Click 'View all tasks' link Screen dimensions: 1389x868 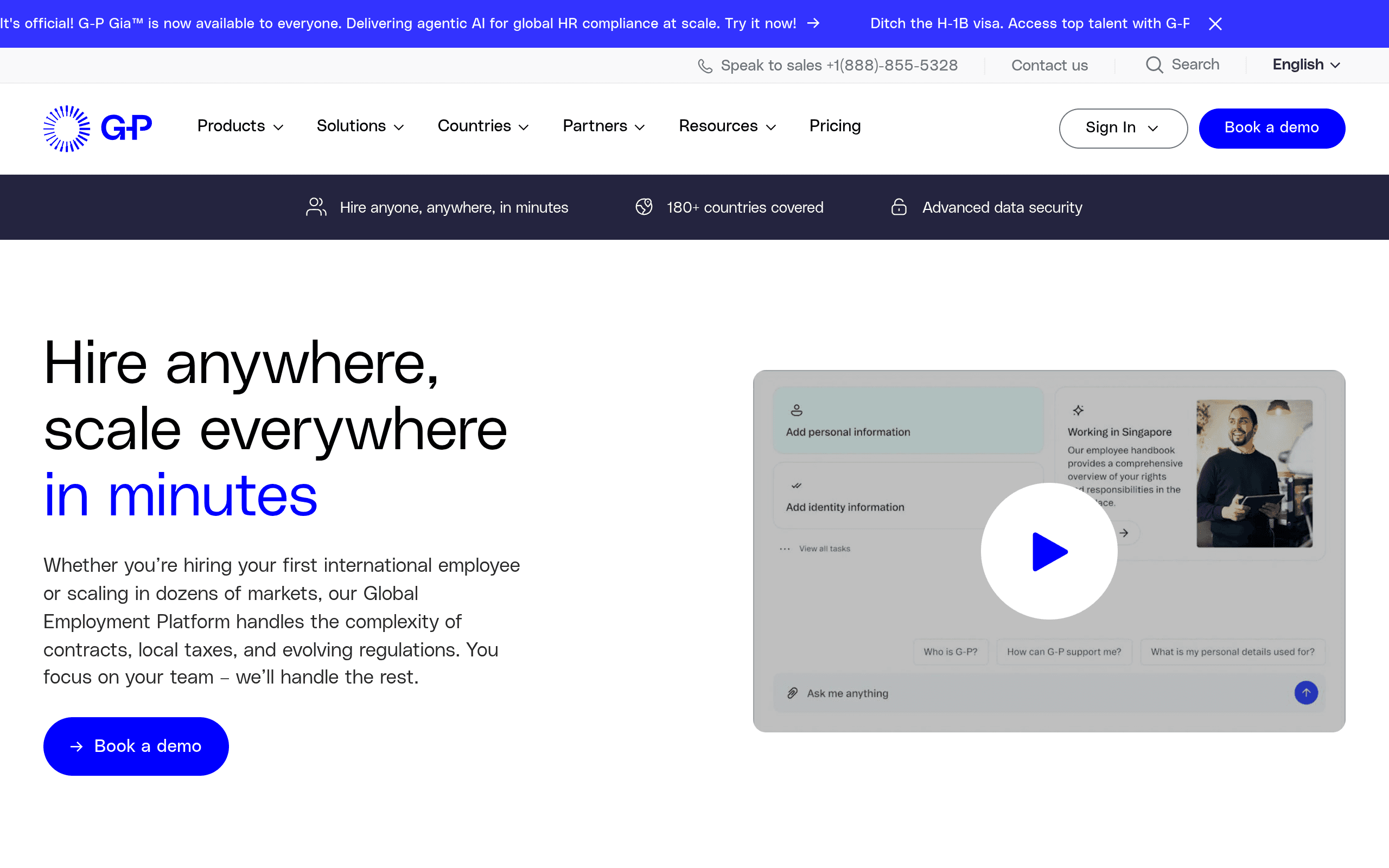[x=824, y=549]
